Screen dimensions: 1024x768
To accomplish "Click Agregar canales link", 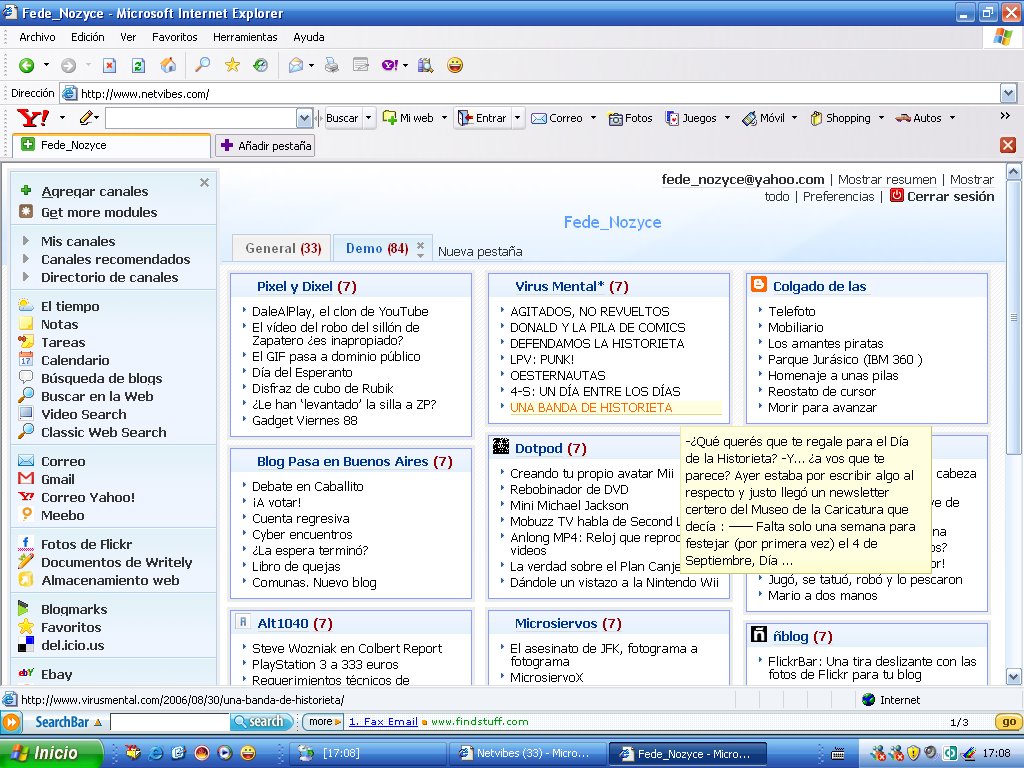I will pyautogui.click(x=95, y=191).
